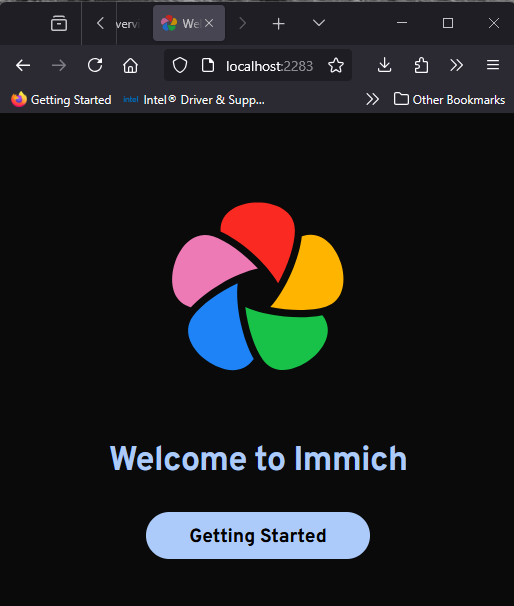The image size is (514, 606).
Task: Open the Firefox hamburger menu
Action: pyautogui.click(x=493, y=65)
